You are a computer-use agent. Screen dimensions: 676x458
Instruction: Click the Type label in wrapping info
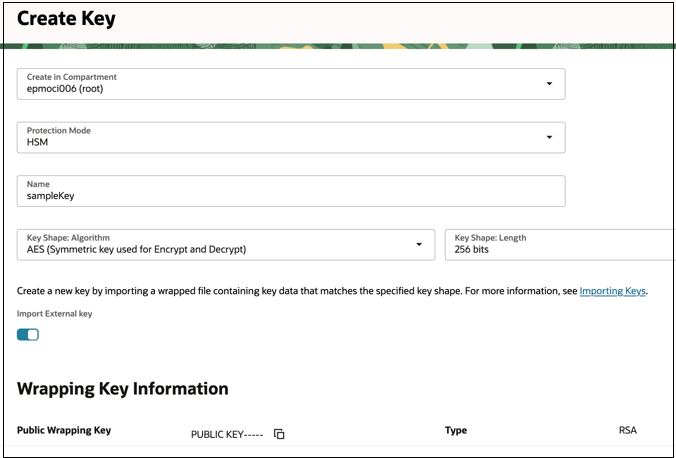click(456, 430)
